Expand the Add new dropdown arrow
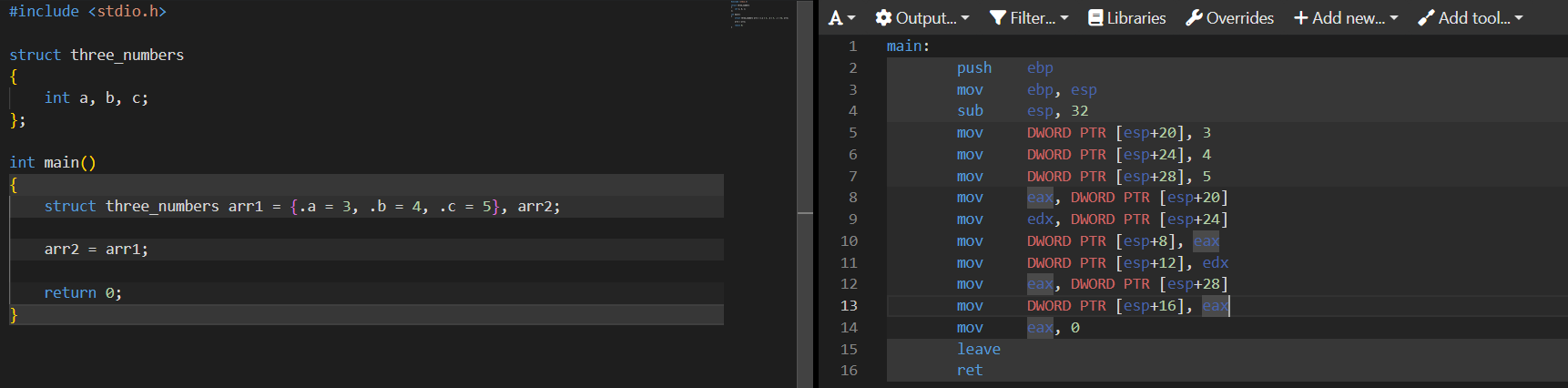The image size is (1568, 388). [1394, 18]
